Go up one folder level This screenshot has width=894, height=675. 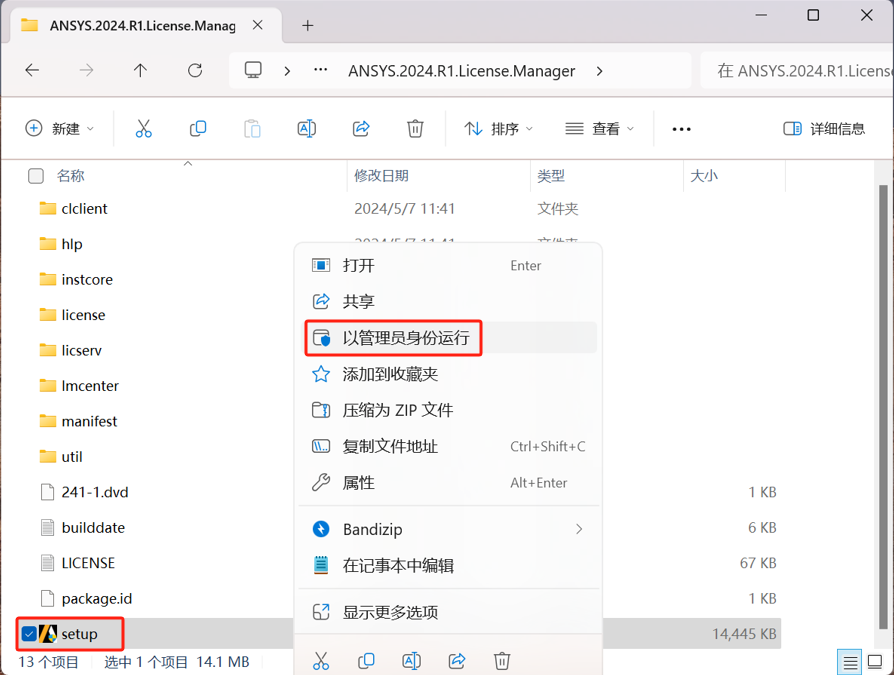140,71
